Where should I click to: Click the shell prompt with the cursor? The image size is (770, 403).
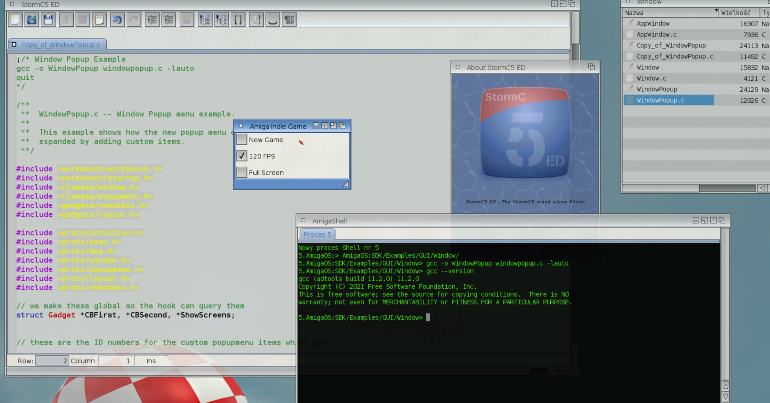[x=364, y=318]
